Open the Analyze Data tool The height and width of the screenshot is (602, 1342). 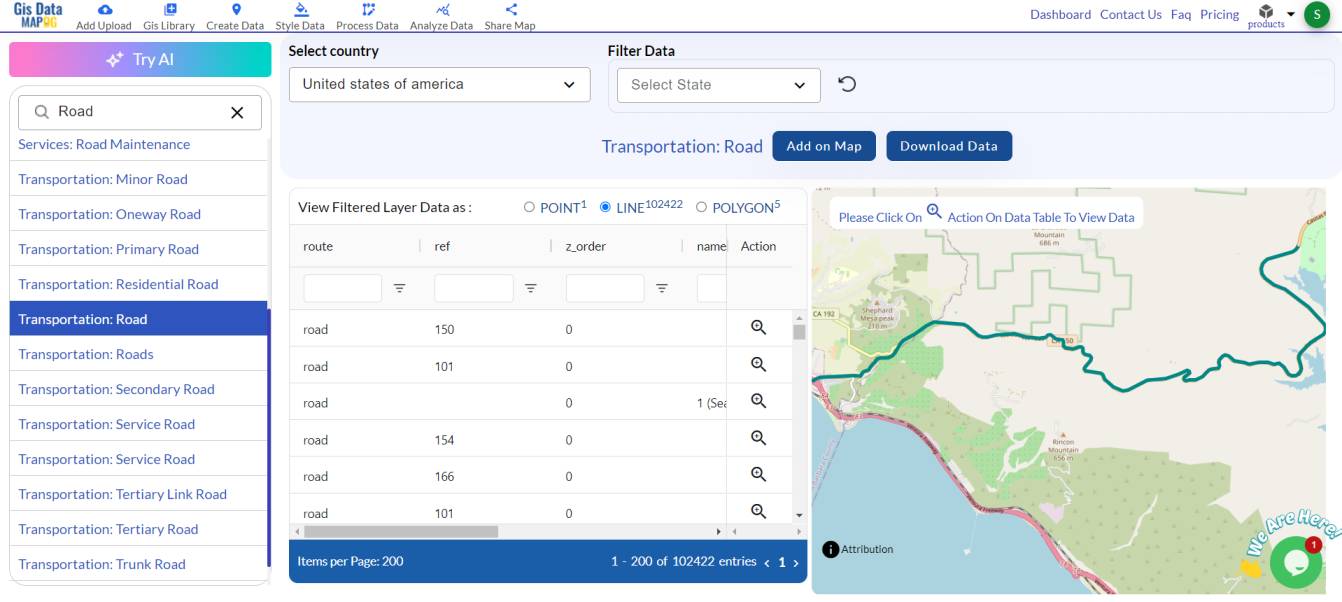pyautogui.click(x=440, y=15)
